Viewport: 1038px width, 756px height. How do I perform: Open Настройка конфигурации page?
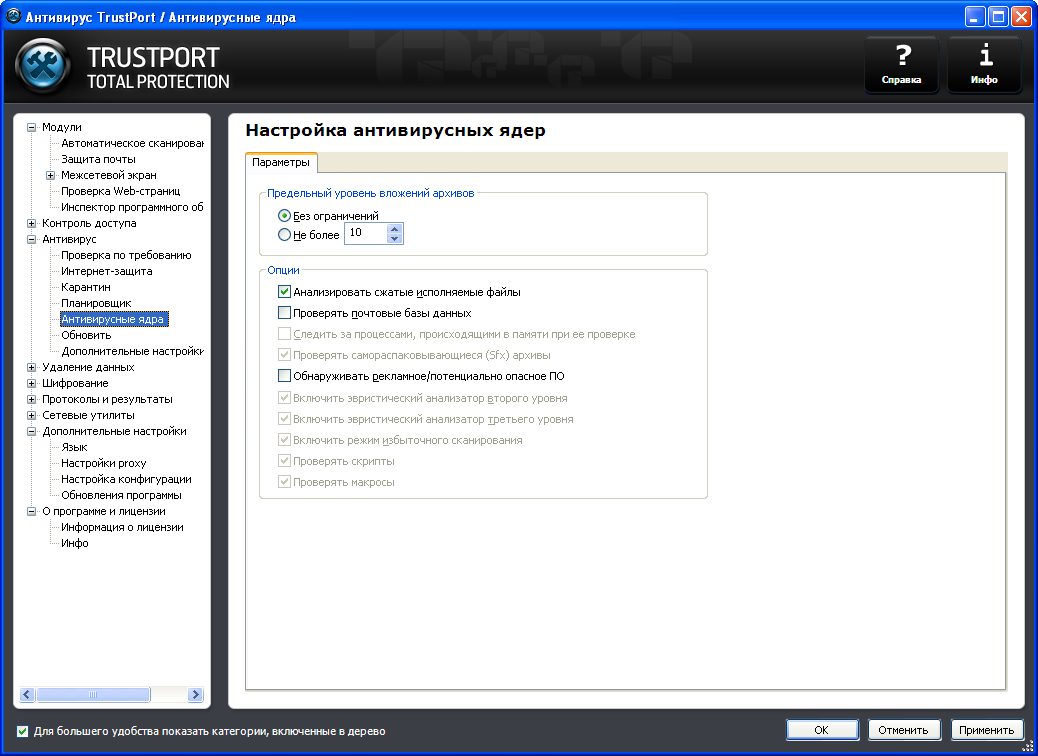[126, 479]
